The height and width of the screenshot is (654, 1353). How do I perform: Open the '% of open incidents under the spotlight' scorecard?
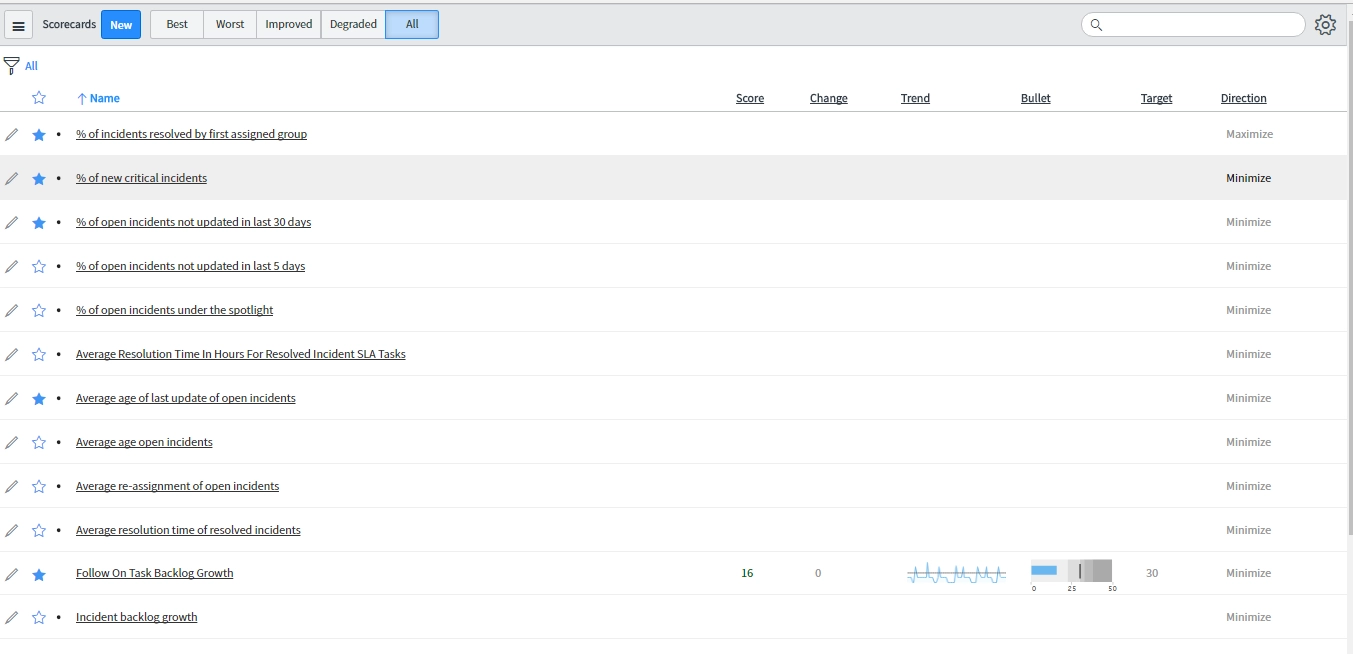(x=174, y=310)
